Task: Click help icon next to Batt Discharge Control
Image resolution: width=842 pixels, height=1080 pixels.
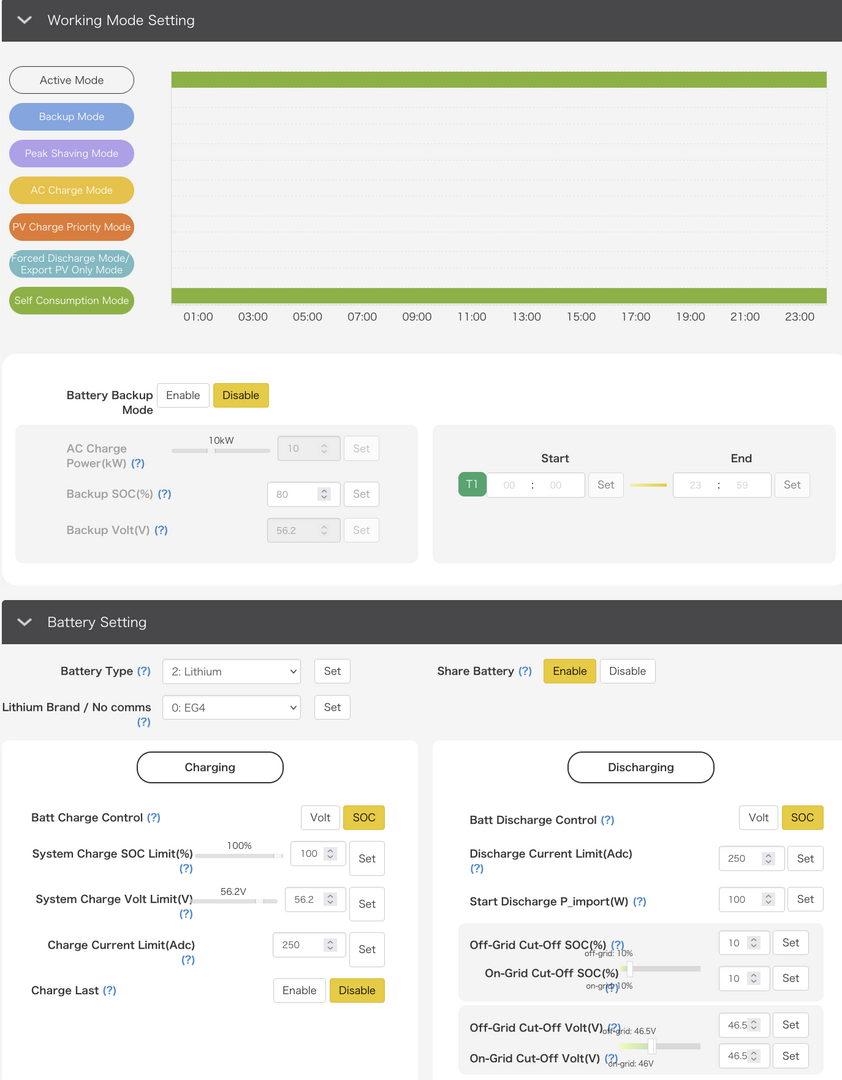Action: pos(608,820)
